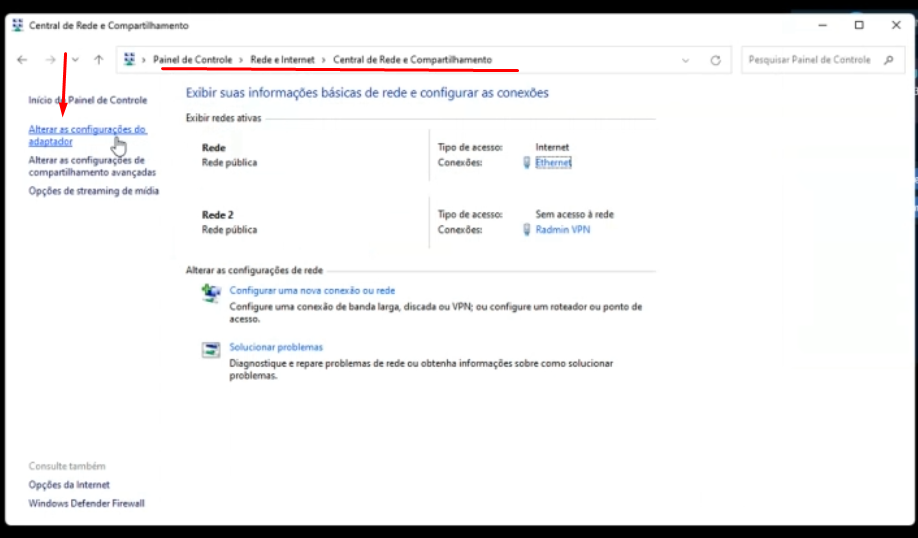Click the Pesquisar Painel de Controle field
The height and width of the screenshot is (538, 918).
[808, 60]
